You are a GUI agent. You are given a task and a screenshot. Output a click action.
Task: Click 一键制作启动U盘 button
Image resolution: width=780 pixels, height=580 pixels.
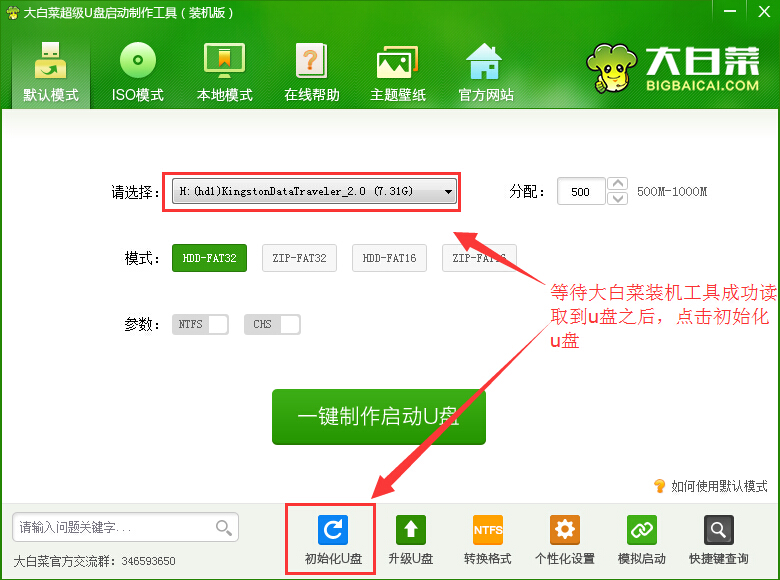[378, 416]
